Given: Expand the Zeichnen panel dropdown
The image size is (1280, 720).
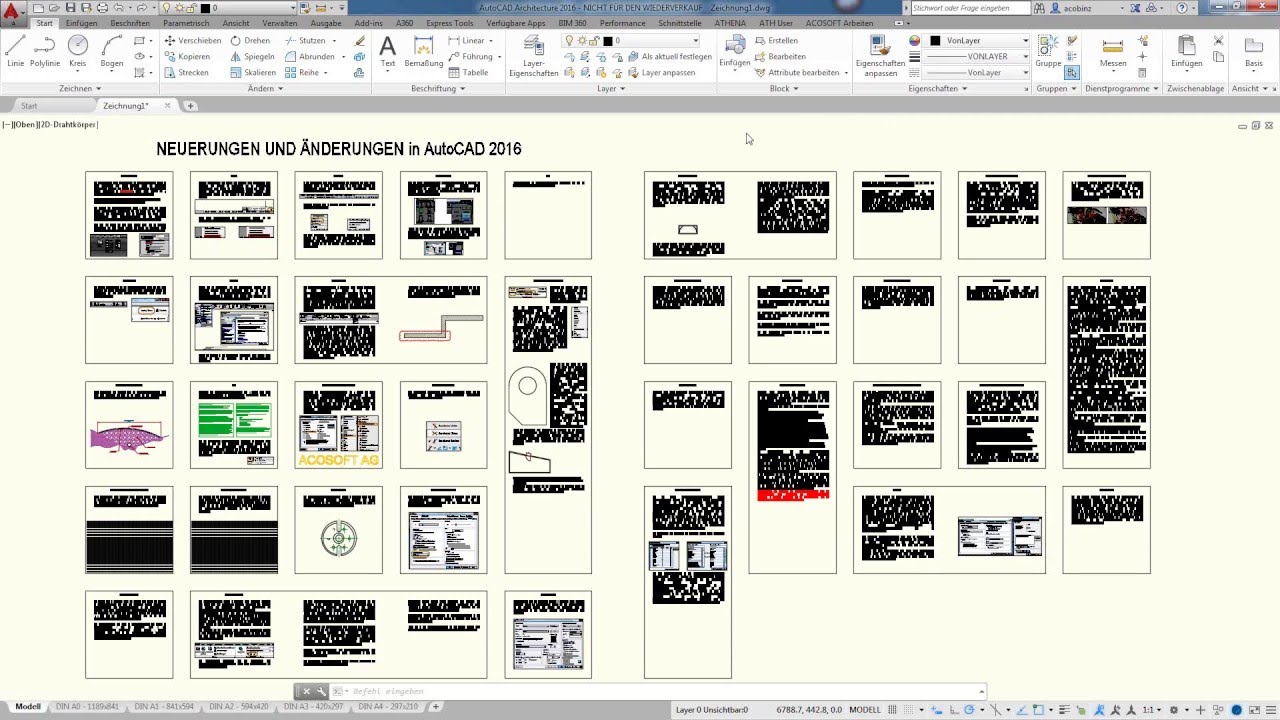Looking at the screenshot, I should pyautogui.click(x=79, y=88).
